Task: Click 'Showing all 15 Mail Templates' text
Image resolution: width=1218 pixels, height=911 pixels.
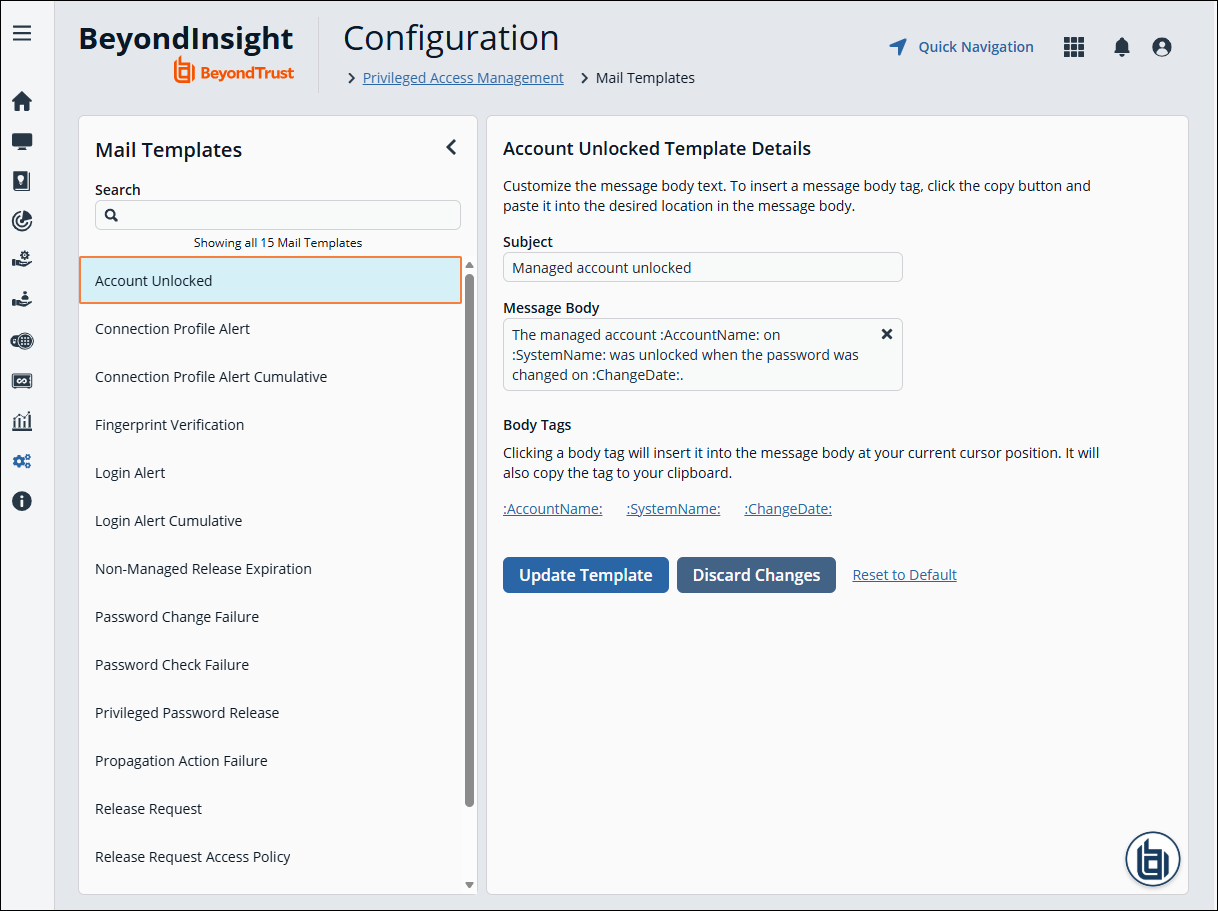Action: 278,243
